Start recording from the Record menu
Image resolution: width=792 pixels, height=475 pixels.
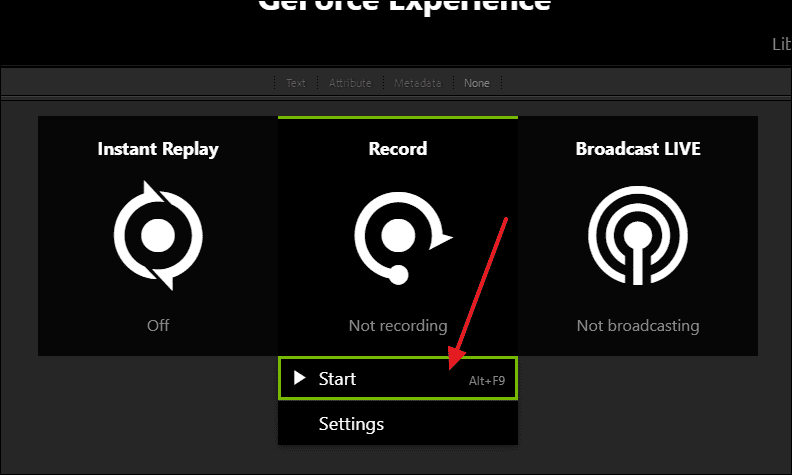[398, 378]
